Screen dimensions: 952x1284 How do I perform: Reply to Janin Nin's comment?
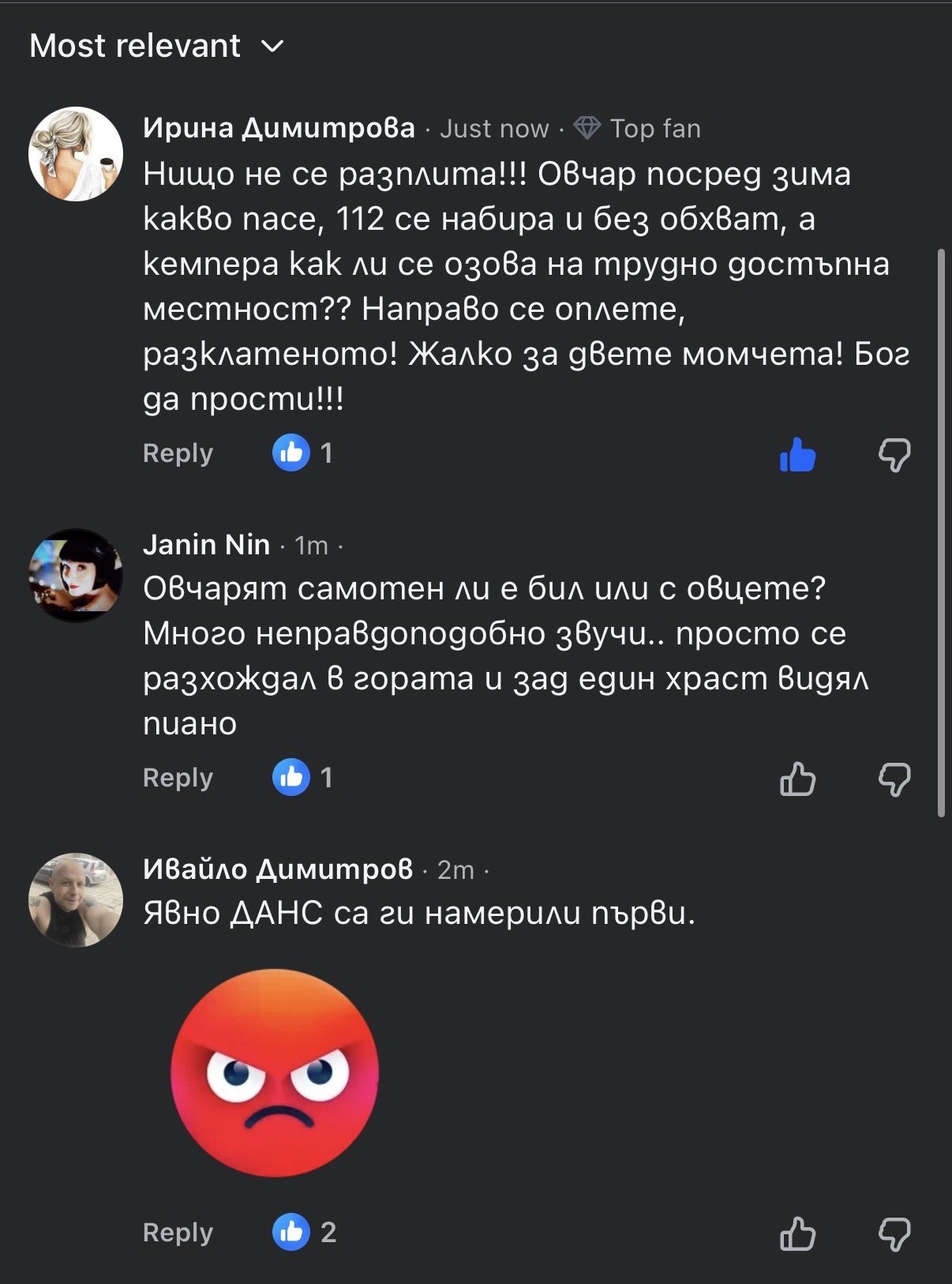point(178,778)
